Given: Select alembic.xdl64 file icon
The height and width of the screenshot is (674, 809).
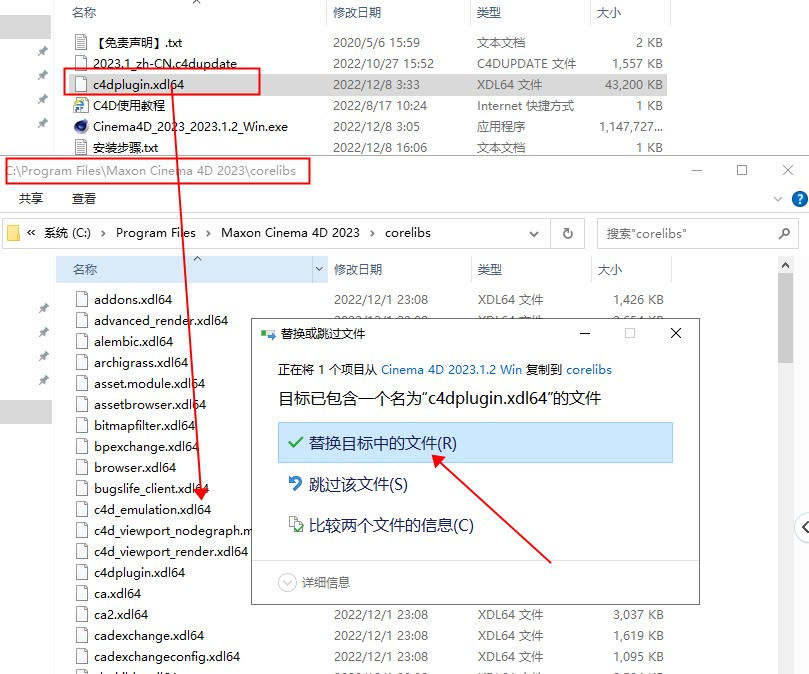Looking at the screenshot, I should tap(82, 341).
